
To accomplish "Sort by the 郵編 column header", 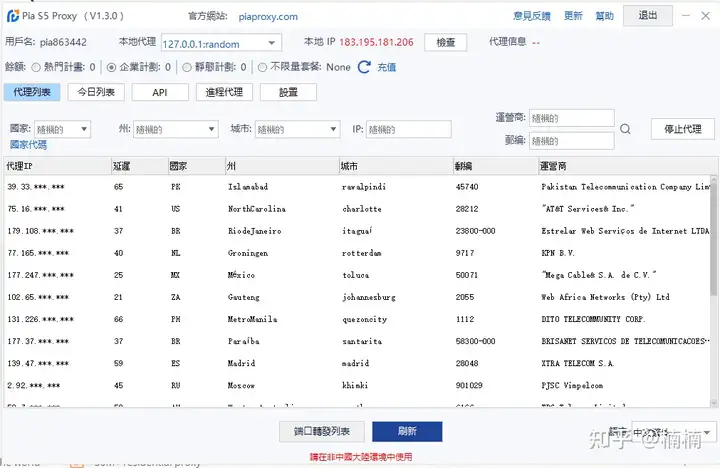I will coord(495,166).
